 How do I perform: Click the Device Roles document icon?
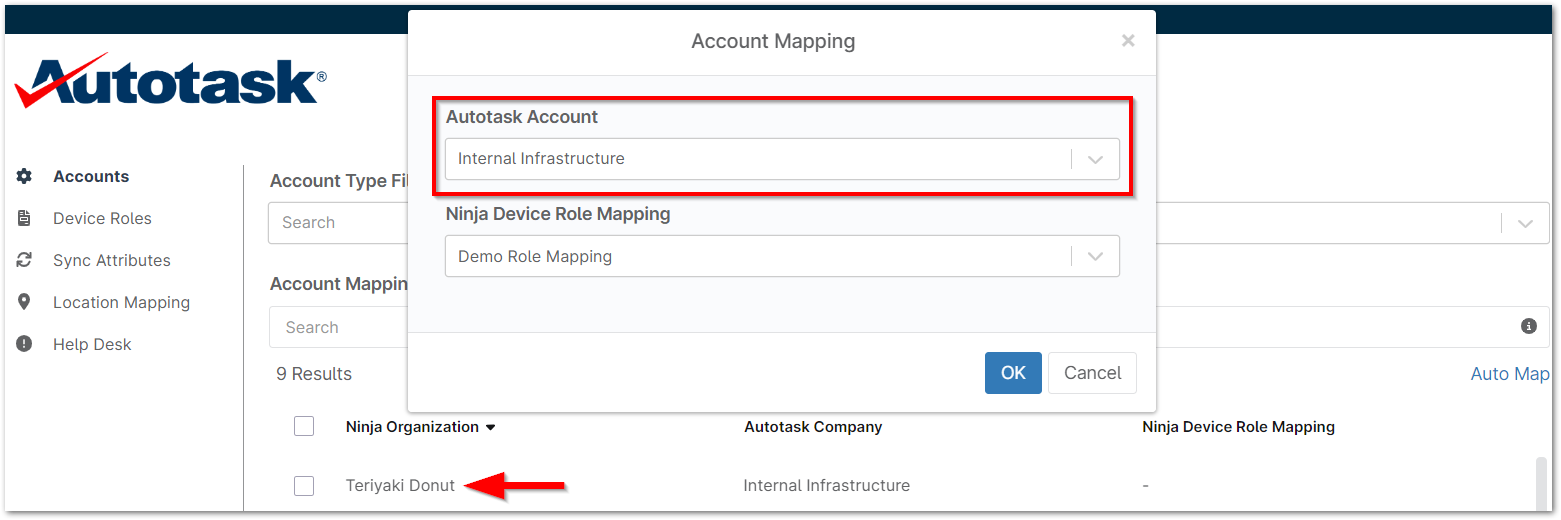click(24, 218)
